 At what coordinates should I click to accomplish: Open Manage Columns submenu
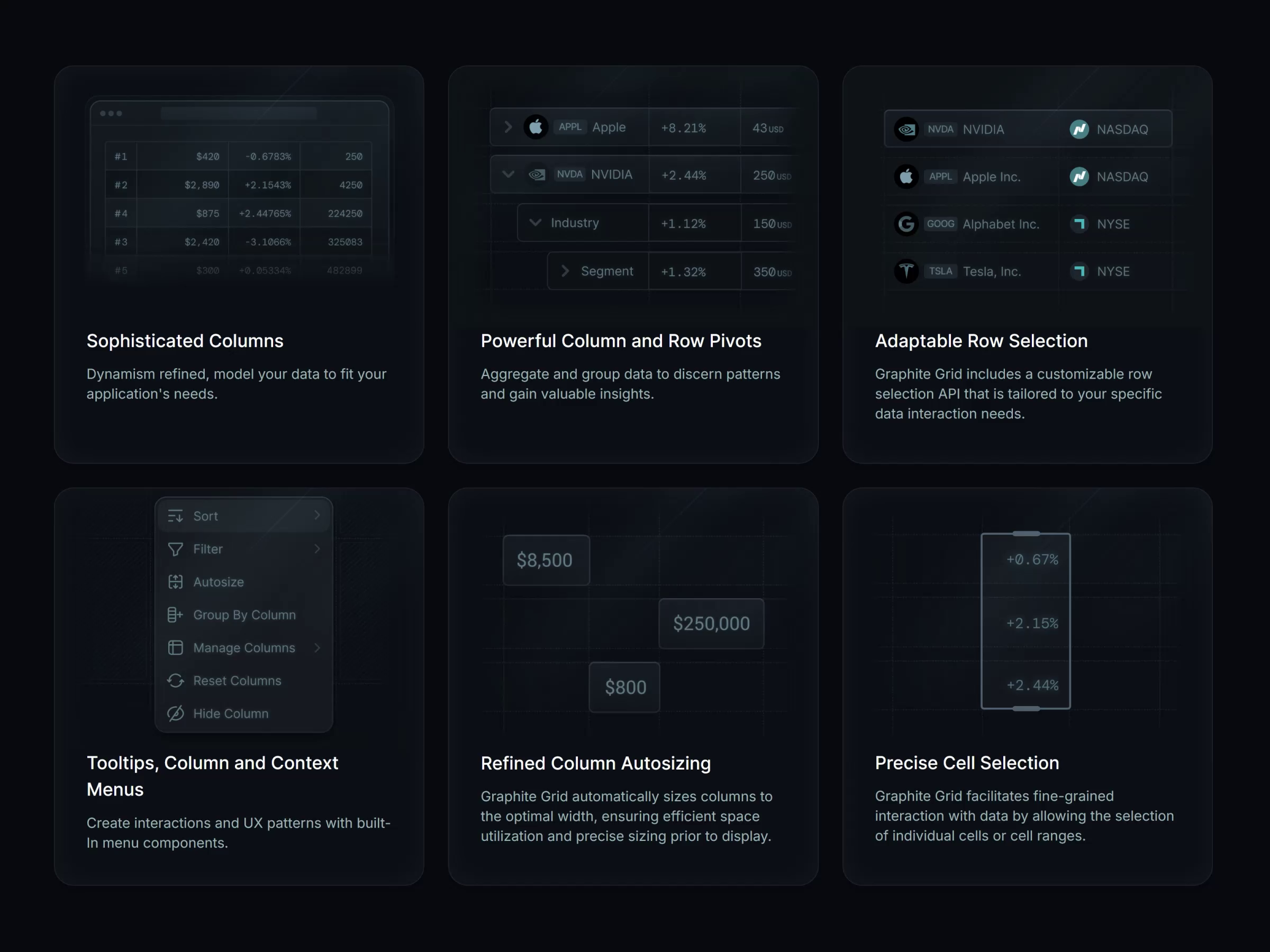point(244,648)
